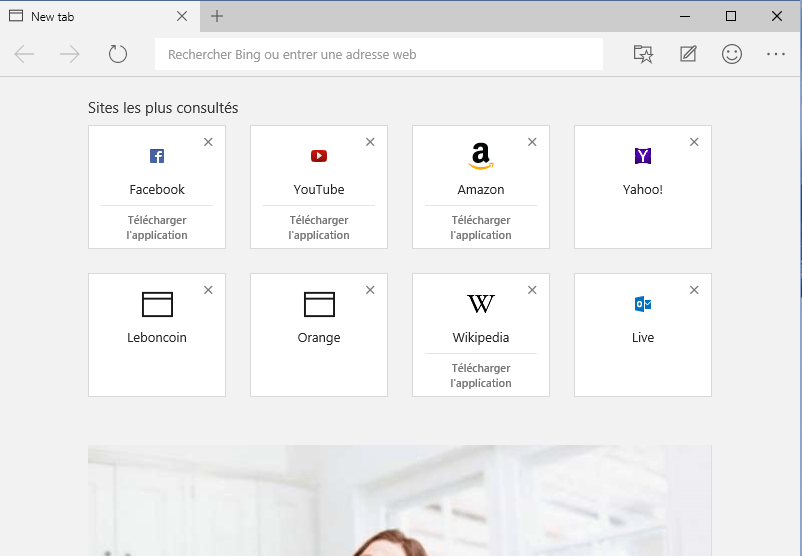Close the New tab tab
This screenshot has height=556, width=802.
[x=182, y=16]
